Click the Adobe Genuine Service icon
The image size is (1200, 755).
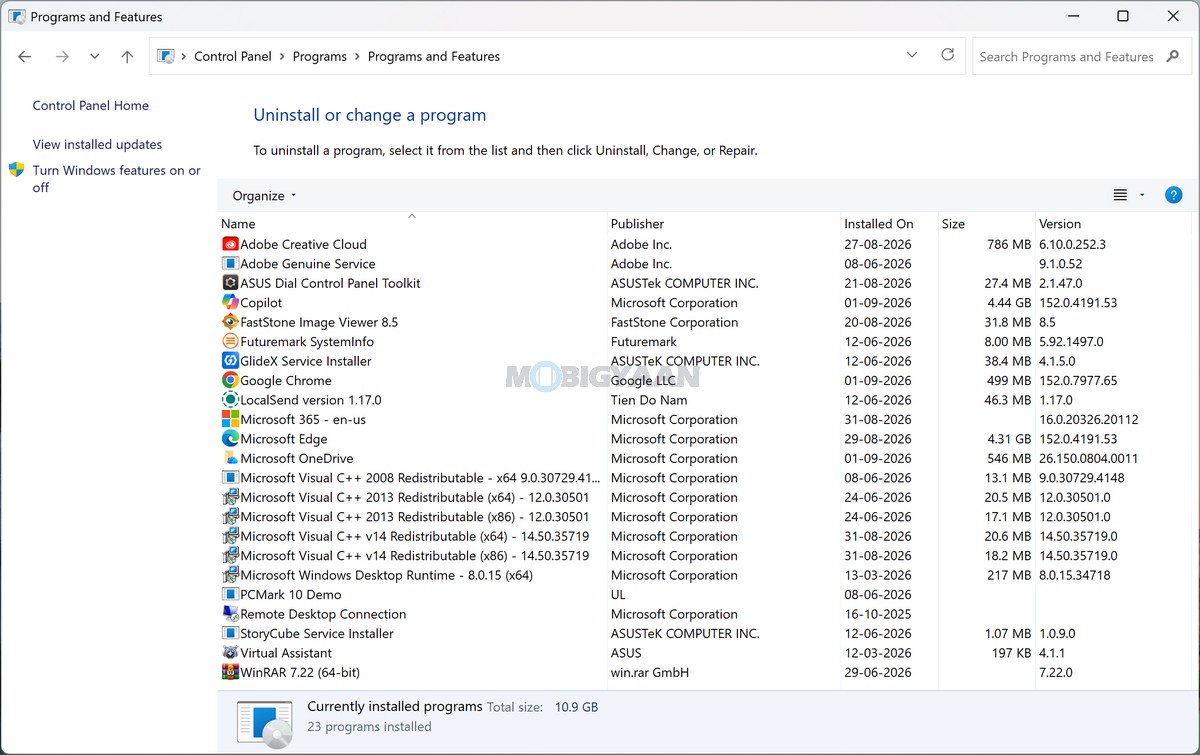tap(230, 264)
